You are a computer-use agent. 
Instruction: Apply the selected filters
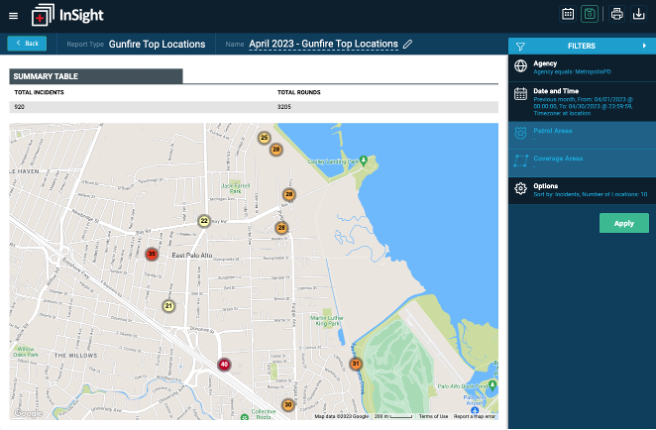[x=624, y=223]
